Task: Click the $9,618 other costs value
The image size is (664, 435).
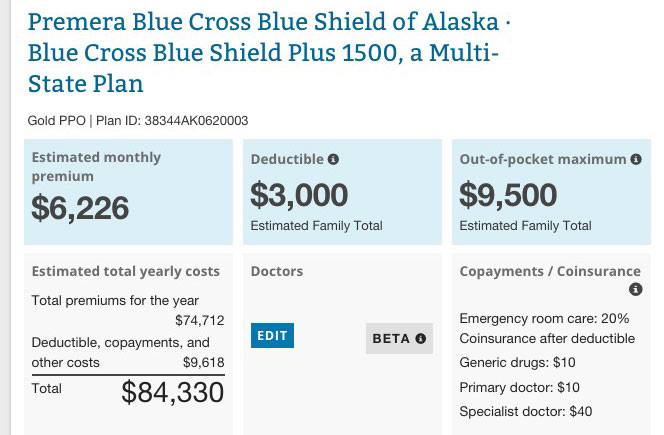Action: (203, 362)
